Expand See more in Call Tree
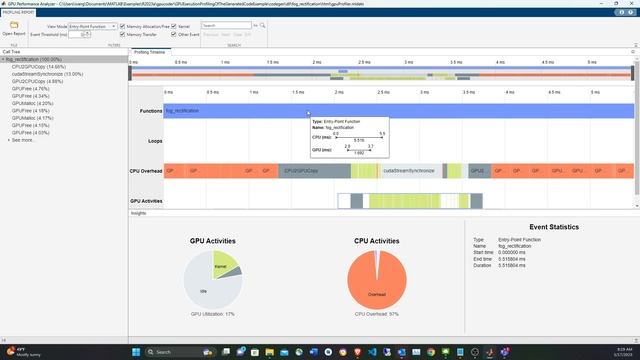The height and width of the screenshot is (360, 640). coord(9,140)
